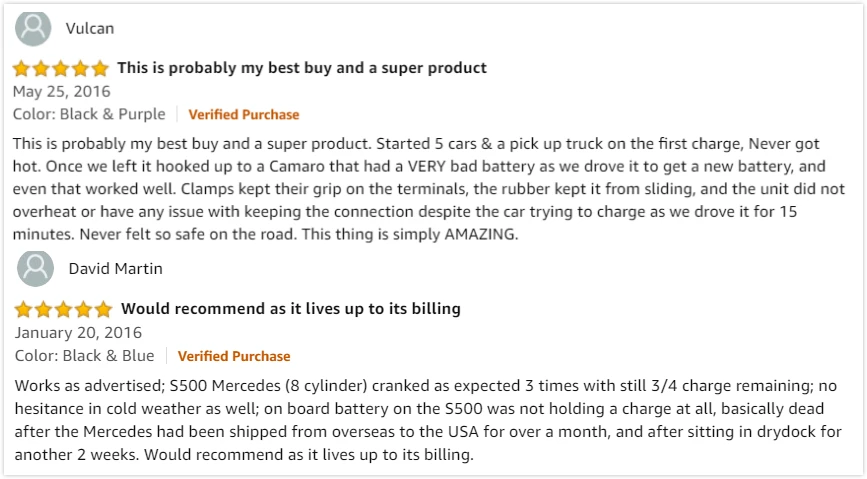867x479 pixels.
Task: Open review title "This is probably my best buy"
Action: 302,68
